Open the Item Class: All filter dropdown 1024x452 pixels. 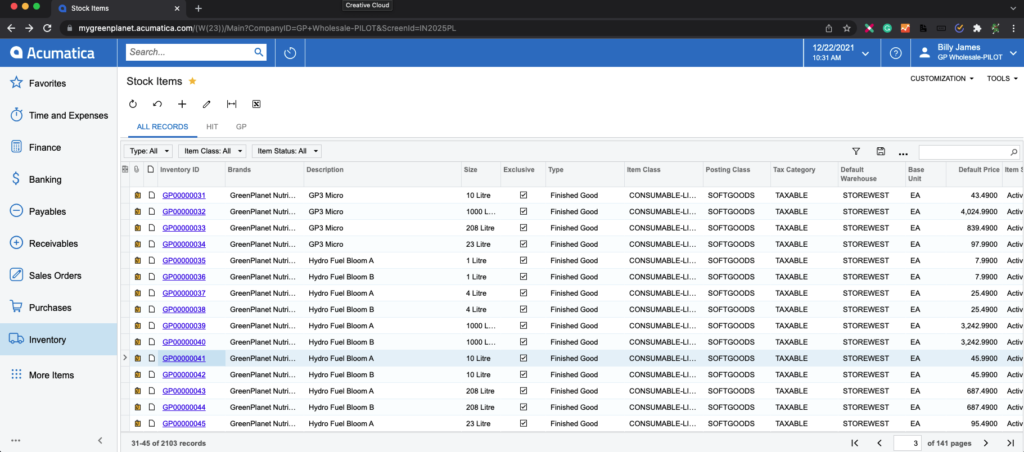click(212, 151)
